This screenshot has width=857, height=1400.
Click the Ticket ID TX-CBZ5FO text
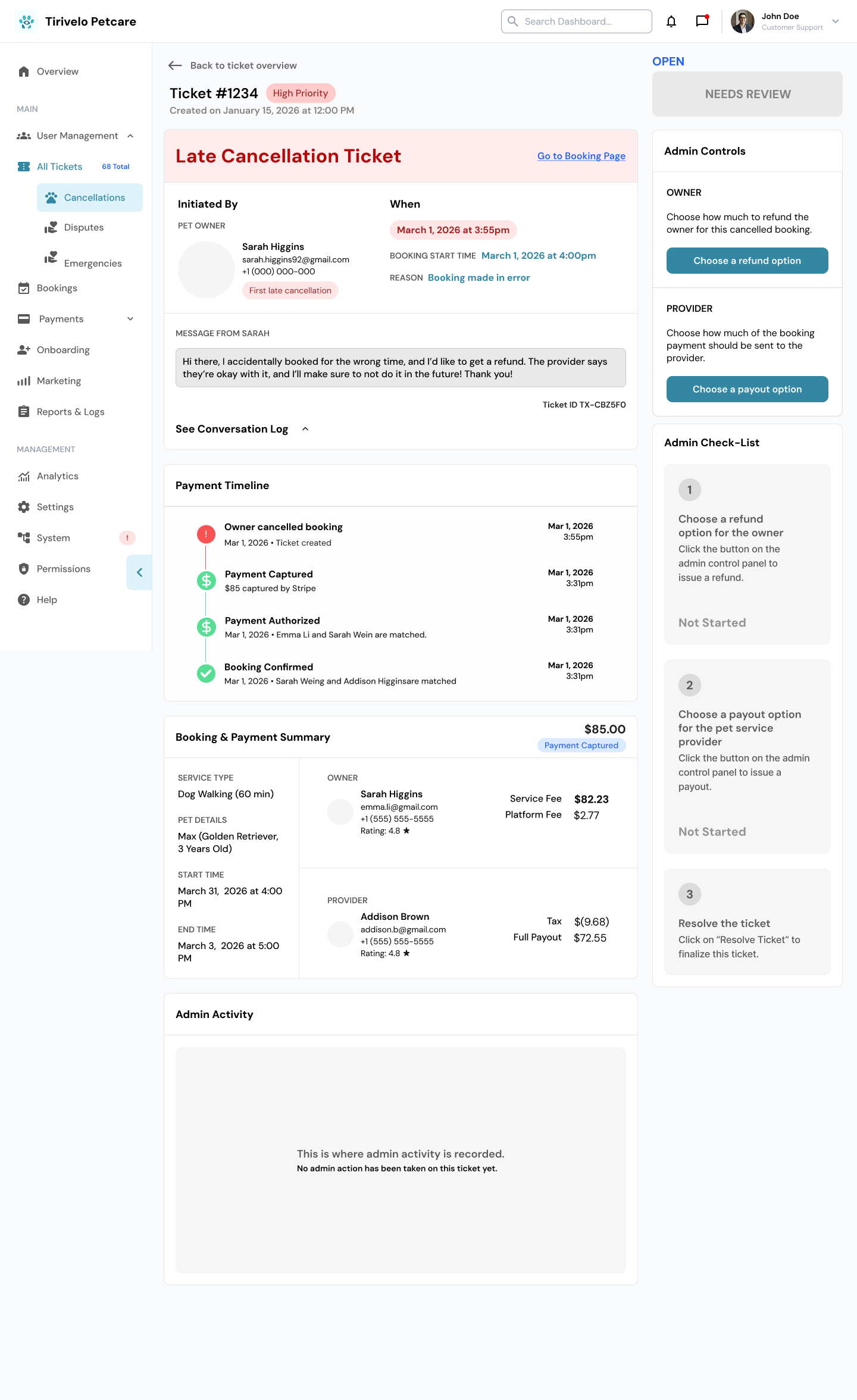(584, 405)
